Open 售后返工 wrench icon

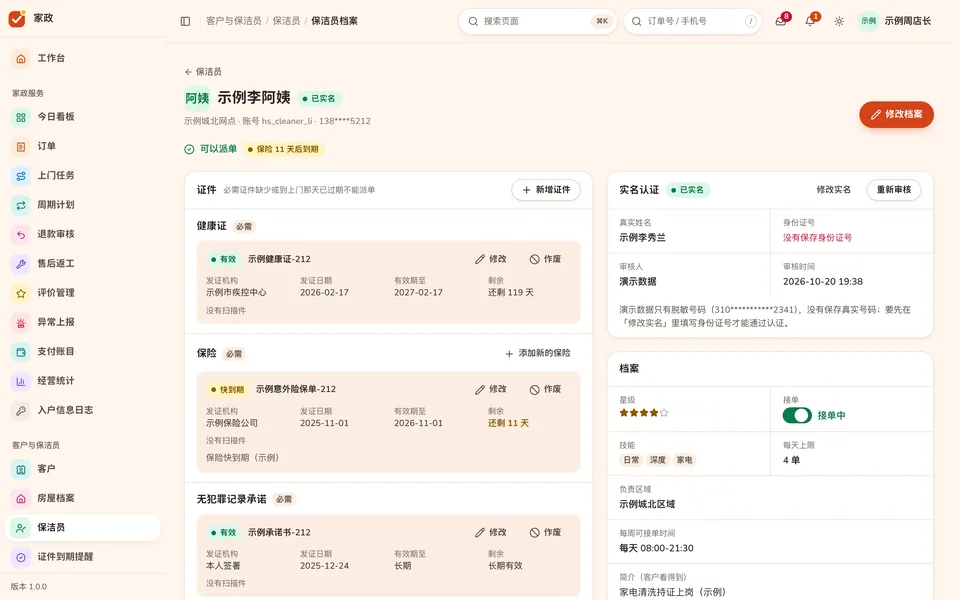point(21,264)
